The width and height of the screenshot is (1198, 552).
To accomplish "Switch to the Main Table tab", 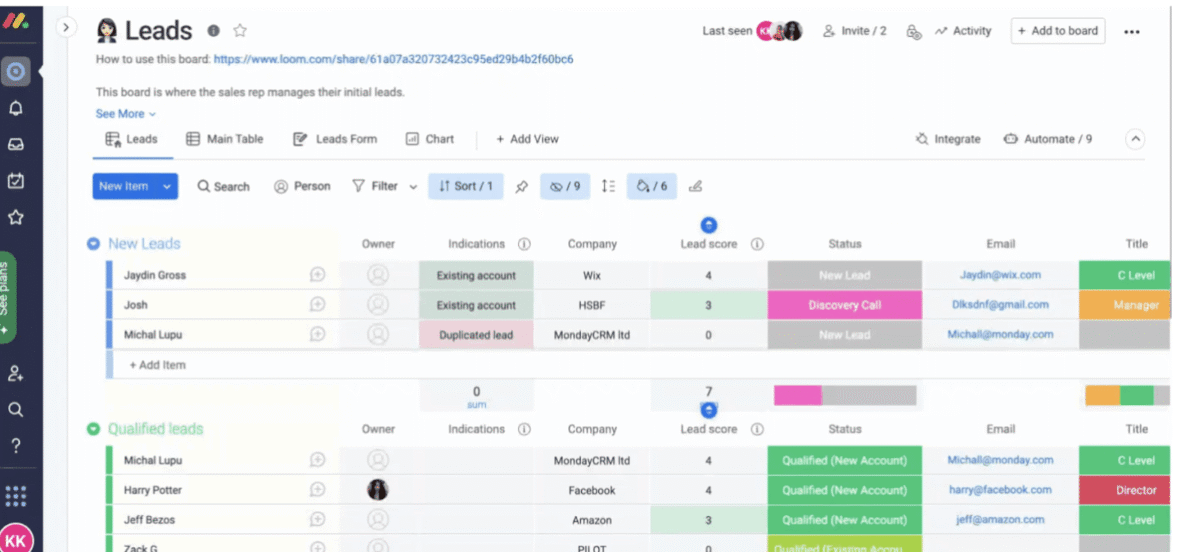I will tap(225, 139).
